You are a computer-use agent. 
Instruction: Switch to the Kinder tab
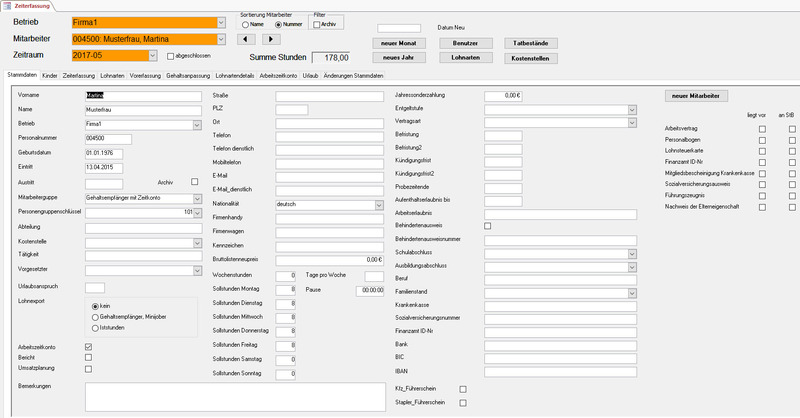pos(50,76)
